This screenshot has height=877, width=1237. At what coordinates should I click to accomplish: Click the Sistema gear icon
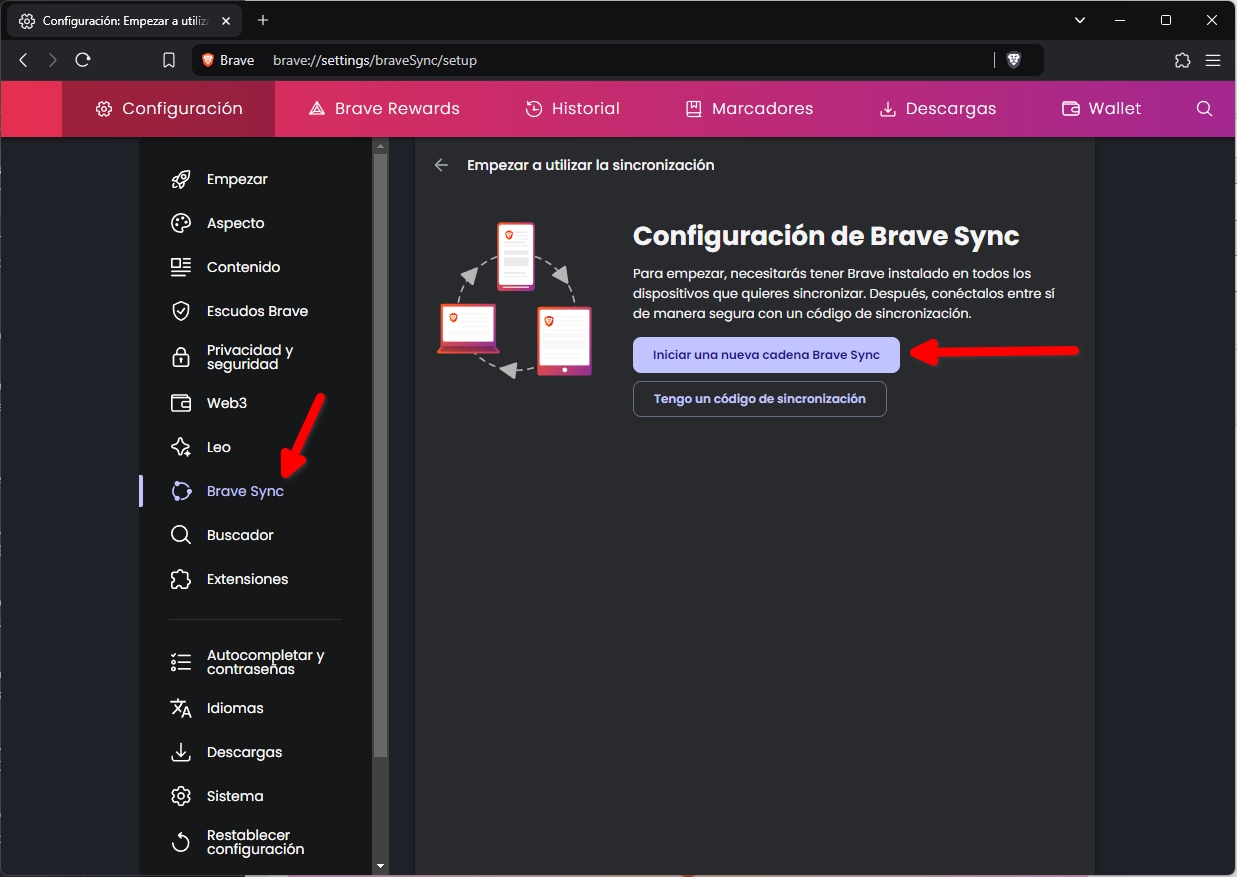(181, 796)
